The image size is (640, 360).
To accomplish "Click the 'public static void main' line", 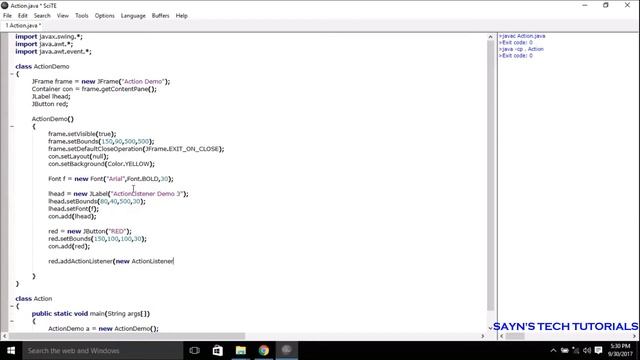I will pos(91,314).
